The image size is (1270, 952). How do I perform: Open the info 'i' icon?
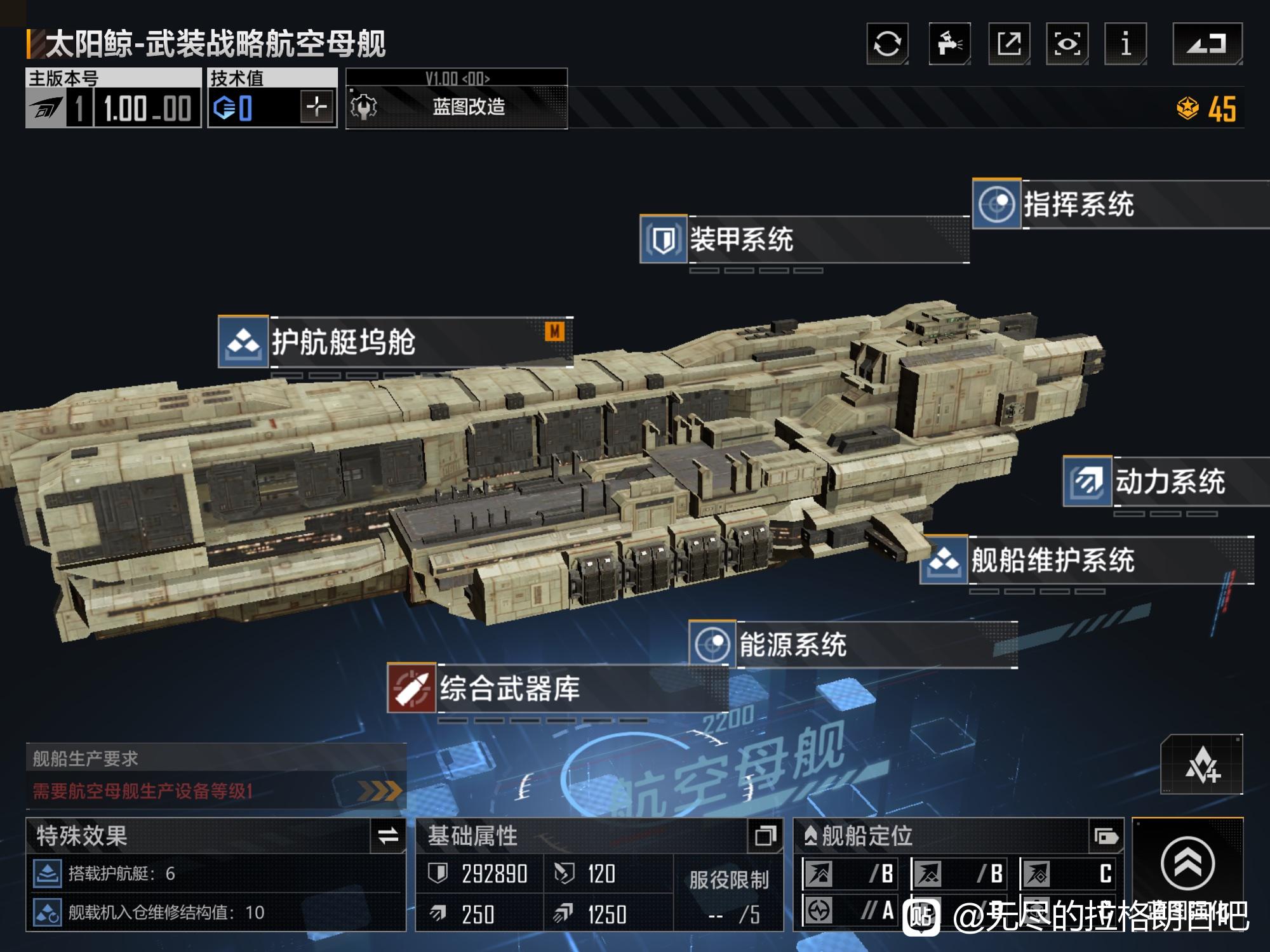tap(1125, 44)
